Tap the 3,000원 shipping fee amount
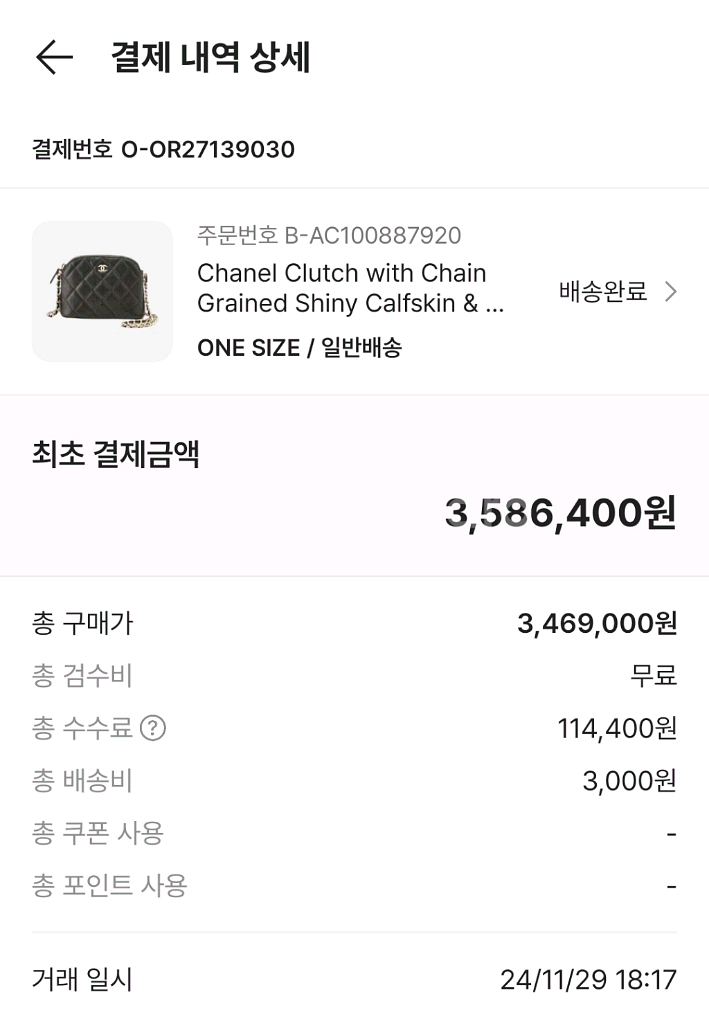 point(629,781)
